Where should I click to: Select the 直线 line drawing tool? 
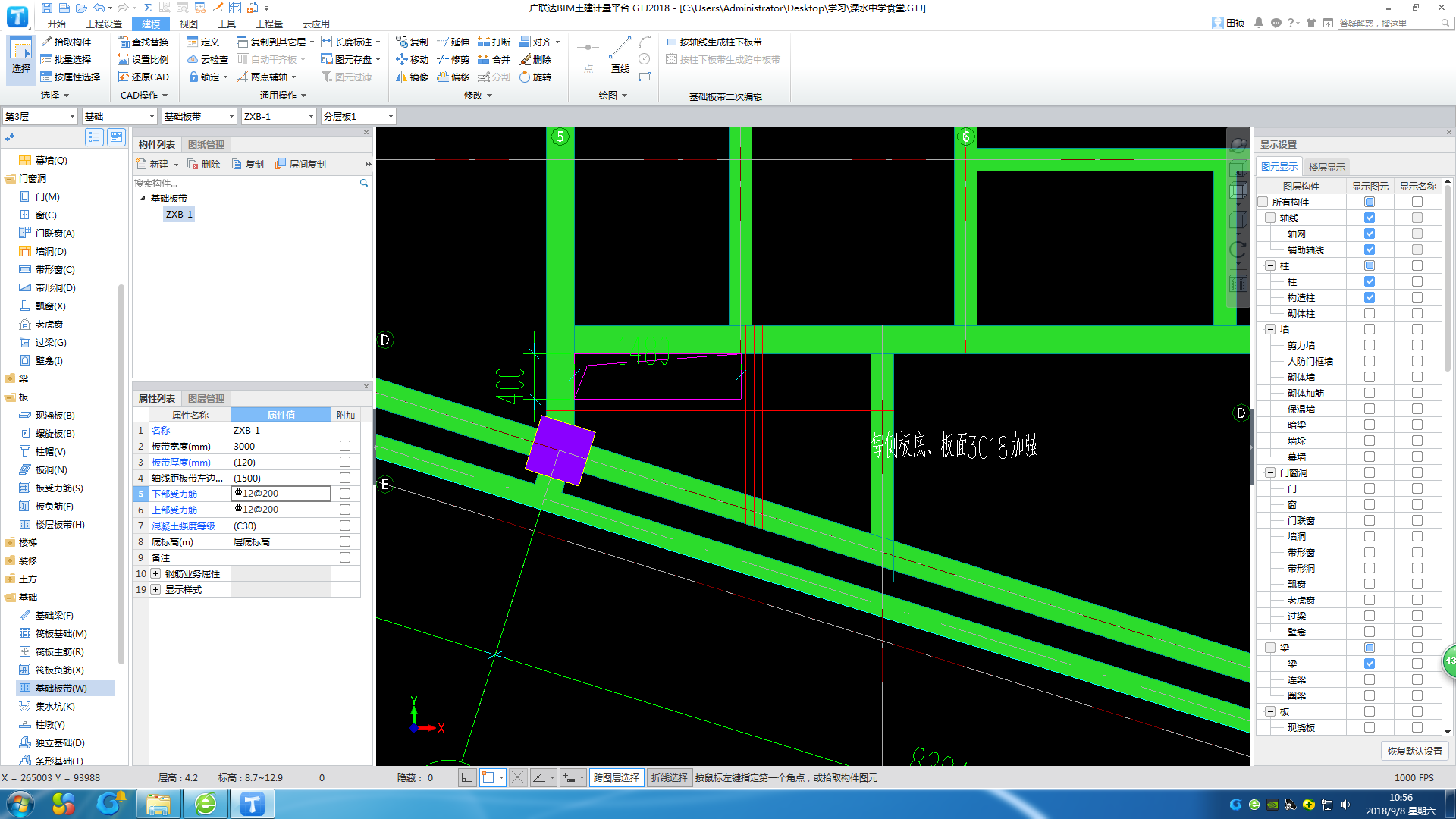pos(620,55)
